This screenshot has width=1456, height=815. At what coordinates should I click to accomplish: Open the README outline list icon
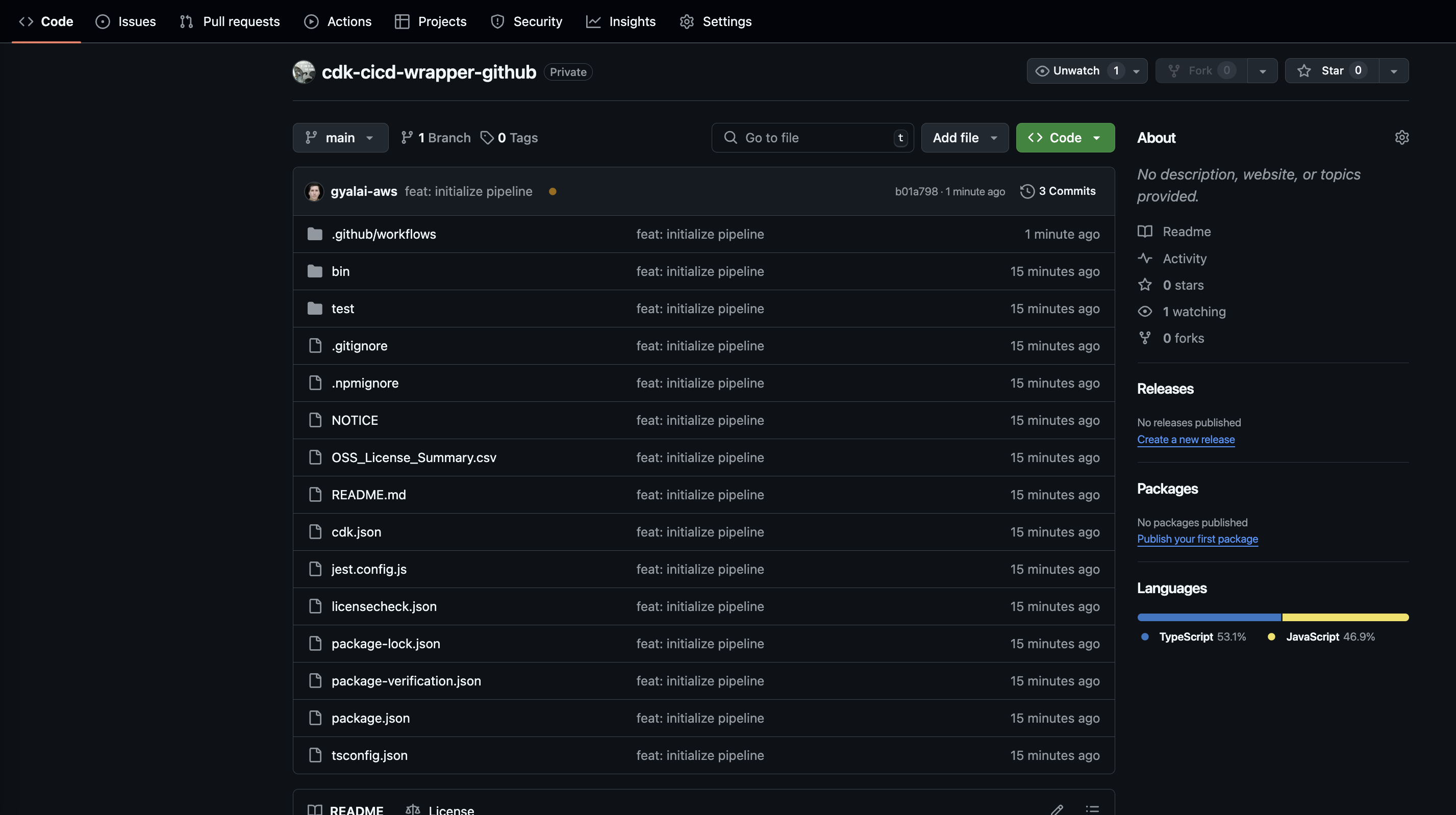1092,809
